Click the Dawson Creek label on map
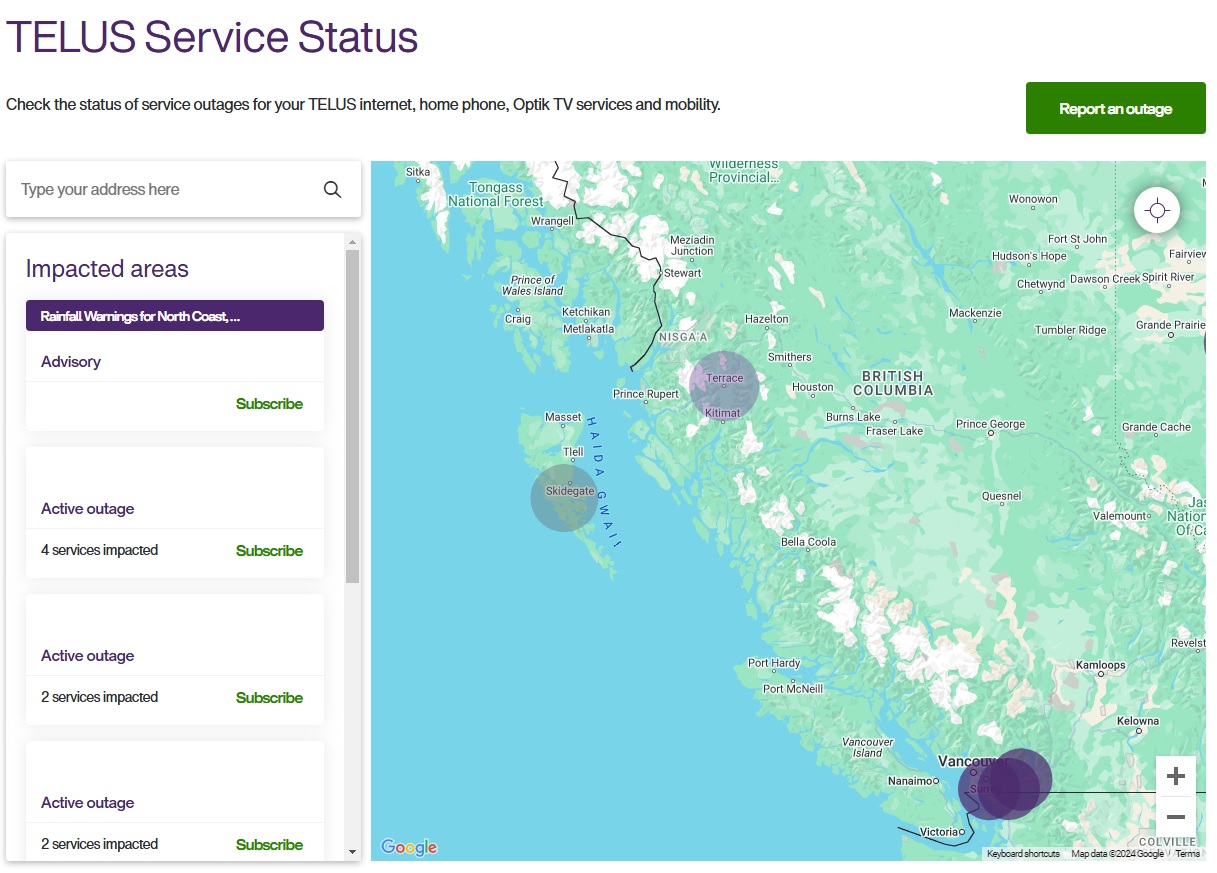 coord(1104,279)
